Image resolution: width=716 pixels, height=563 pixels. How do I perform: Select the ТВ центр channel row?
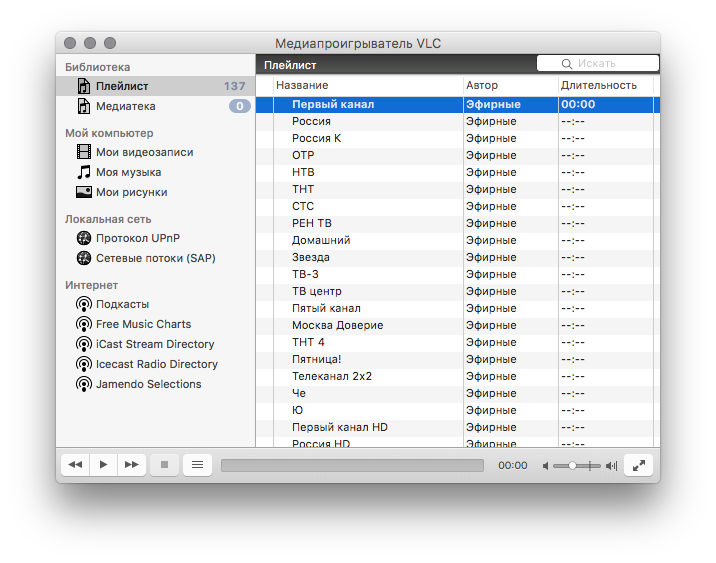[458, 291]
